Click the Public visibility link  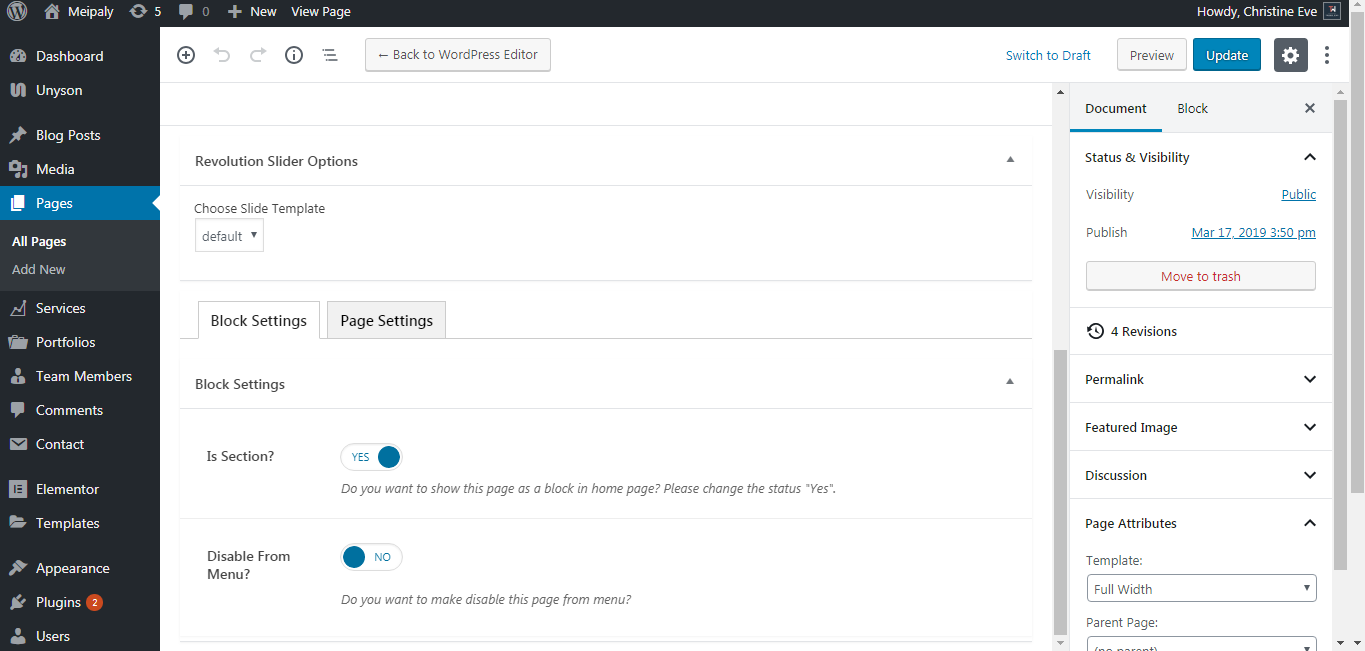[x=1299, y=194]
